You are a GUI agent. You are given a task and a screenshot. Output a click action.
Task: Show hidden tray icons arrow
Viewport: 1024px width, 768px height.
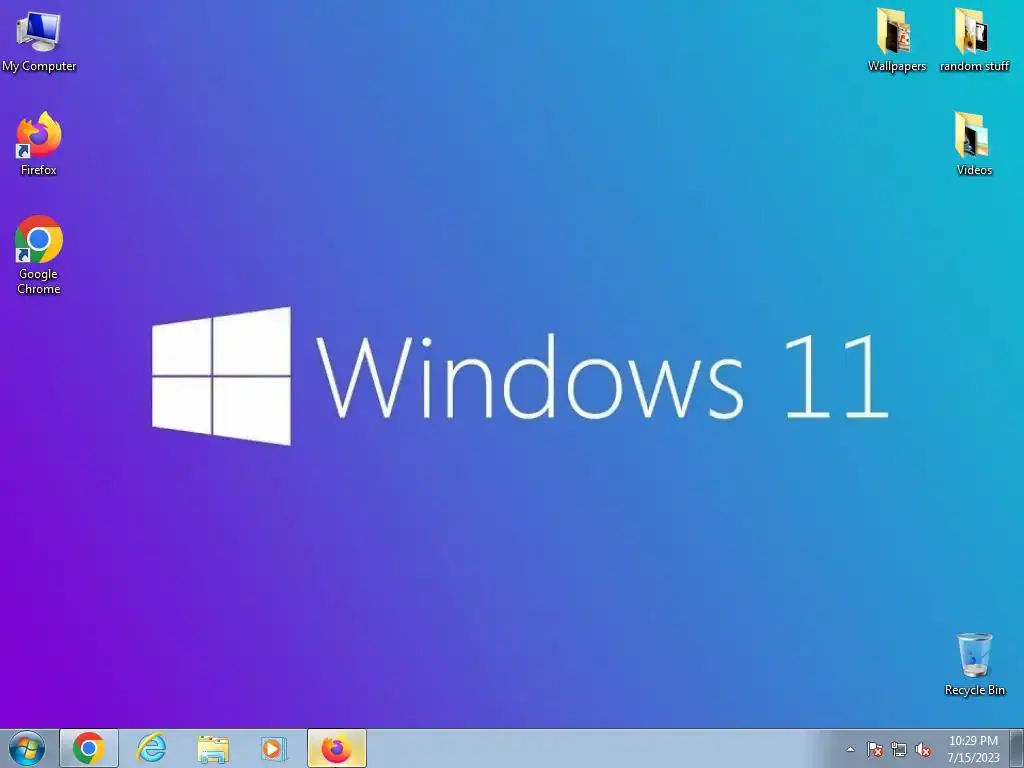850,749
